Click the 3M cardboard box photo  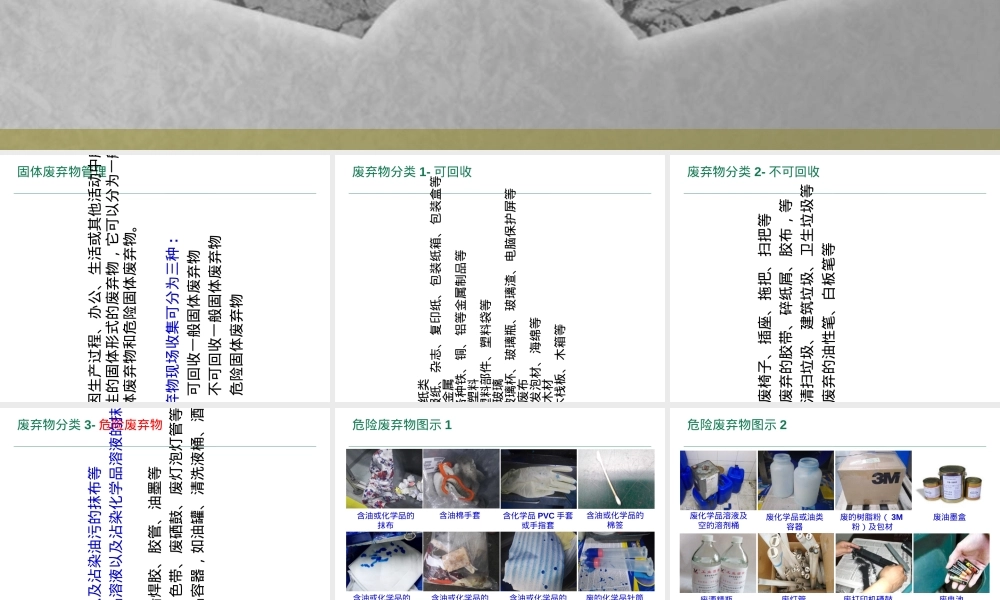click(x=873, y=480)
